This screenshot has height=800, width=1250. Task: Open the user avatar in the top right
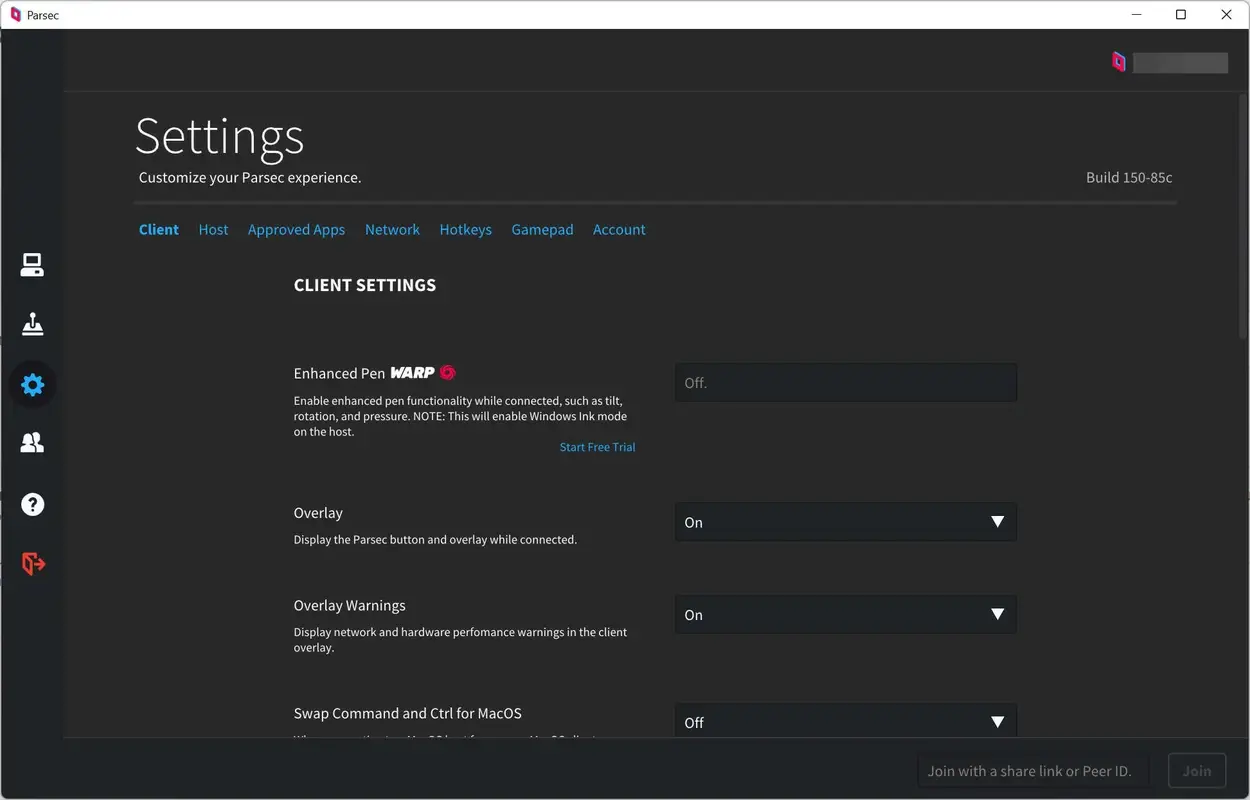1118,61
